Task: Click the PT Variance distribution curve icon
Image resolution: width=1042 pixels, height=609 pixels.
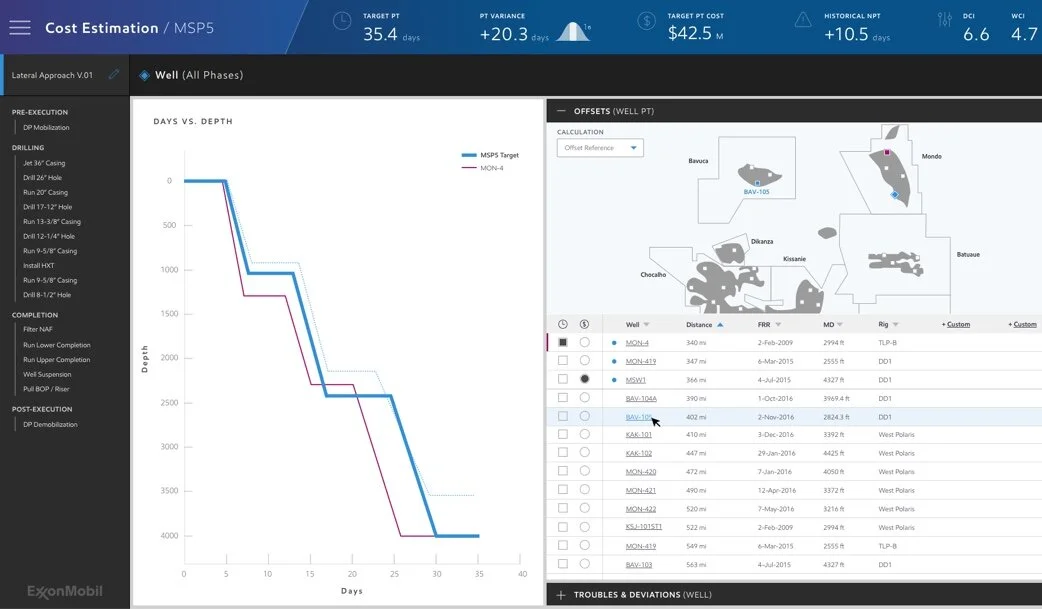Action: coord(572,32)
